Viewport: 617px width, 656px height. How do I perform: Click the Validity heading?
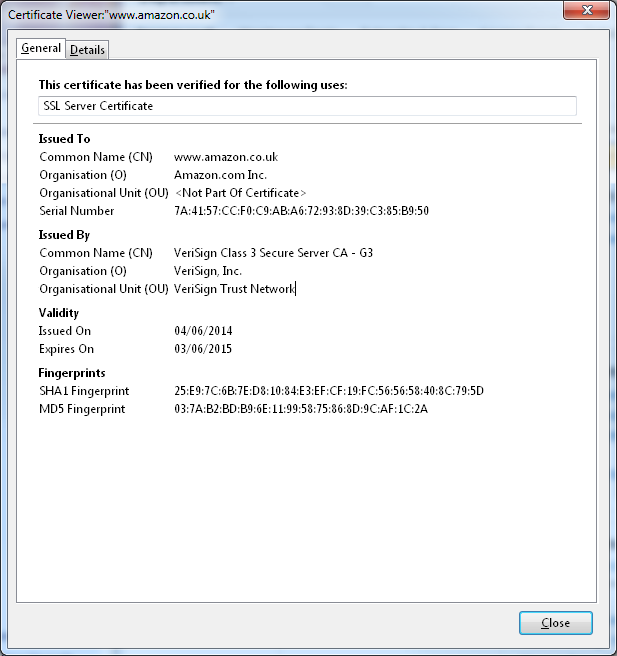pos(59,313)
